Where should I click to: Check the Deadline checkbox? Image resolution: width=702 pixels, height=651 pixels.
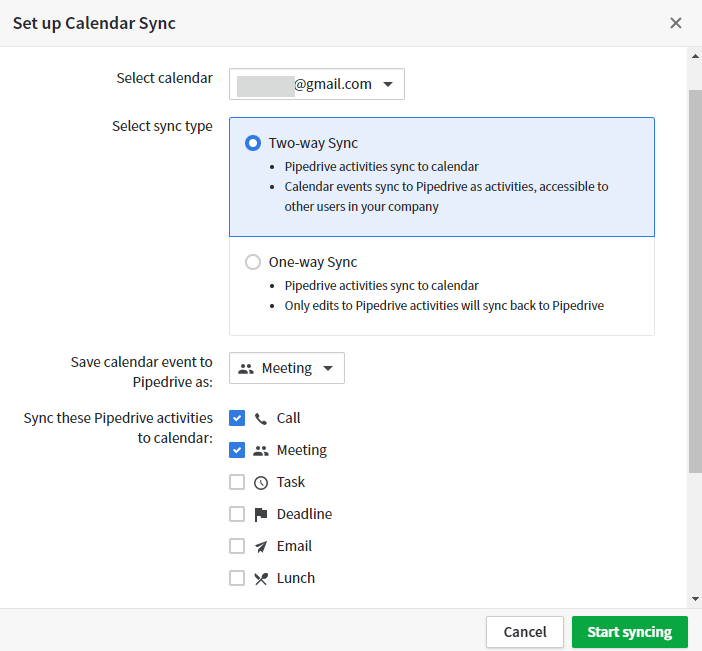(237, 514)
